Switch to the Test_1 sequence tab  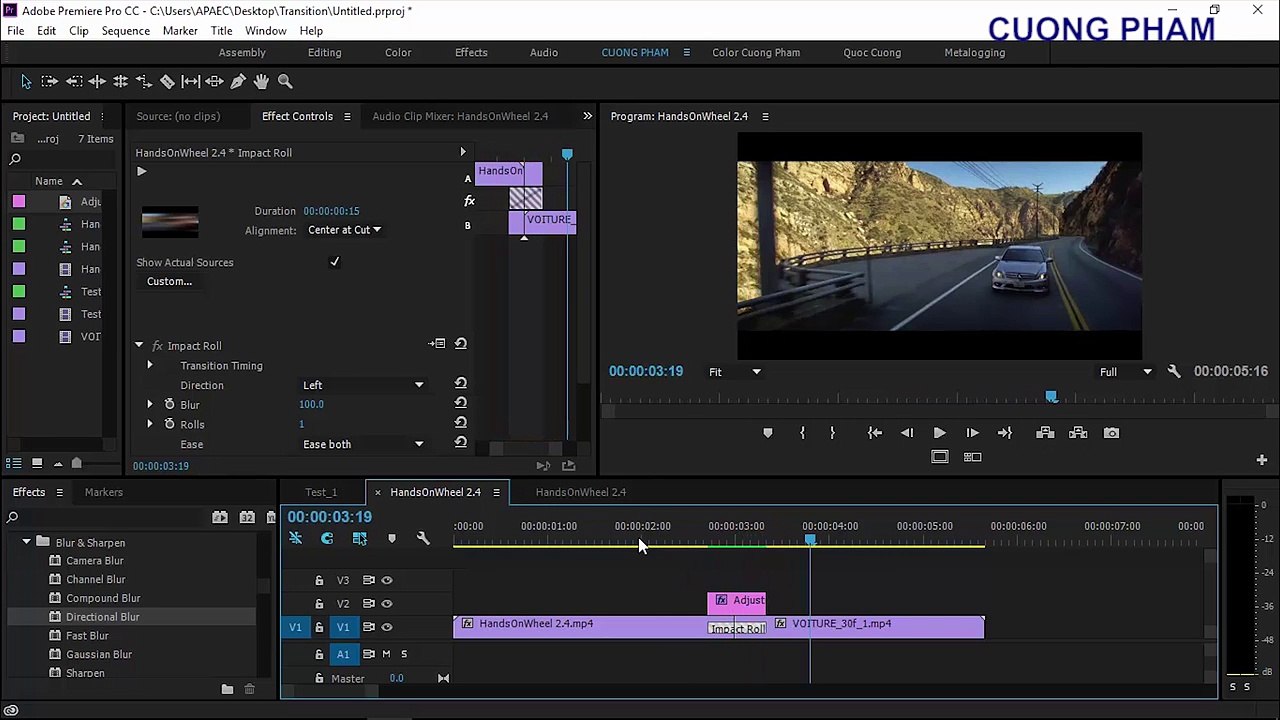(x=321, y=492)
